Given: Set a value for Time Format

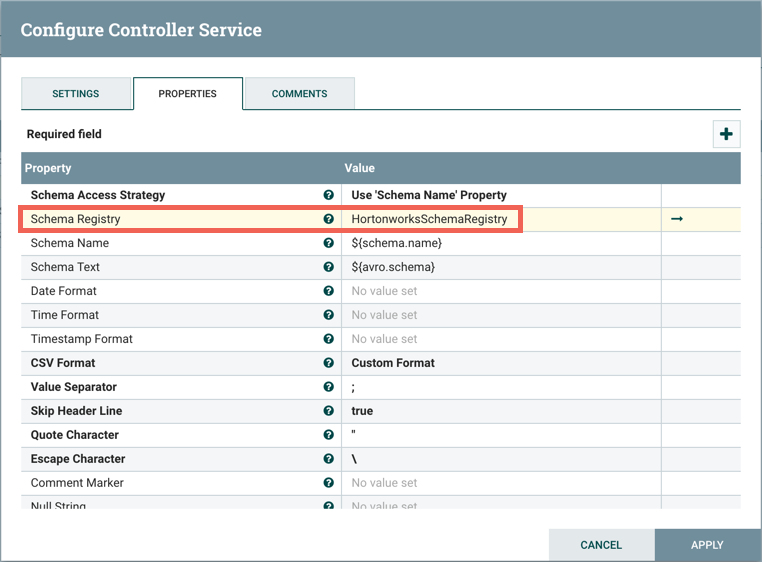Looking at the screenshot, I should (x=501, y=315).
